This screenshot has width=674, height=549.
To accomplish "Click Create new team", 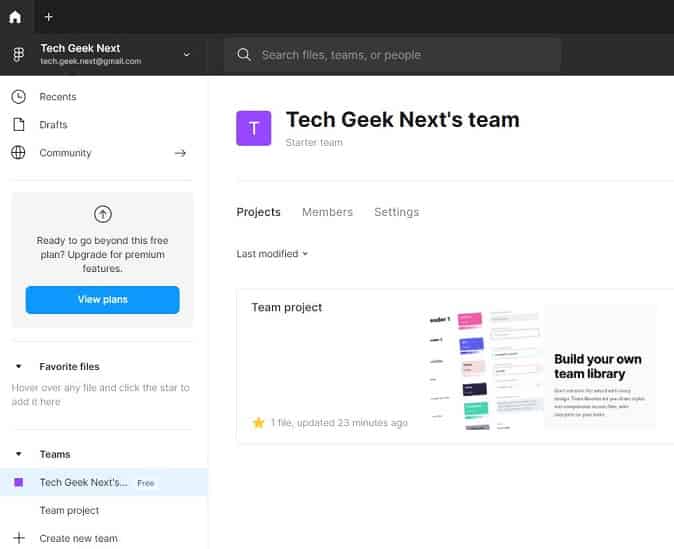I will click(x=79, y=538).
